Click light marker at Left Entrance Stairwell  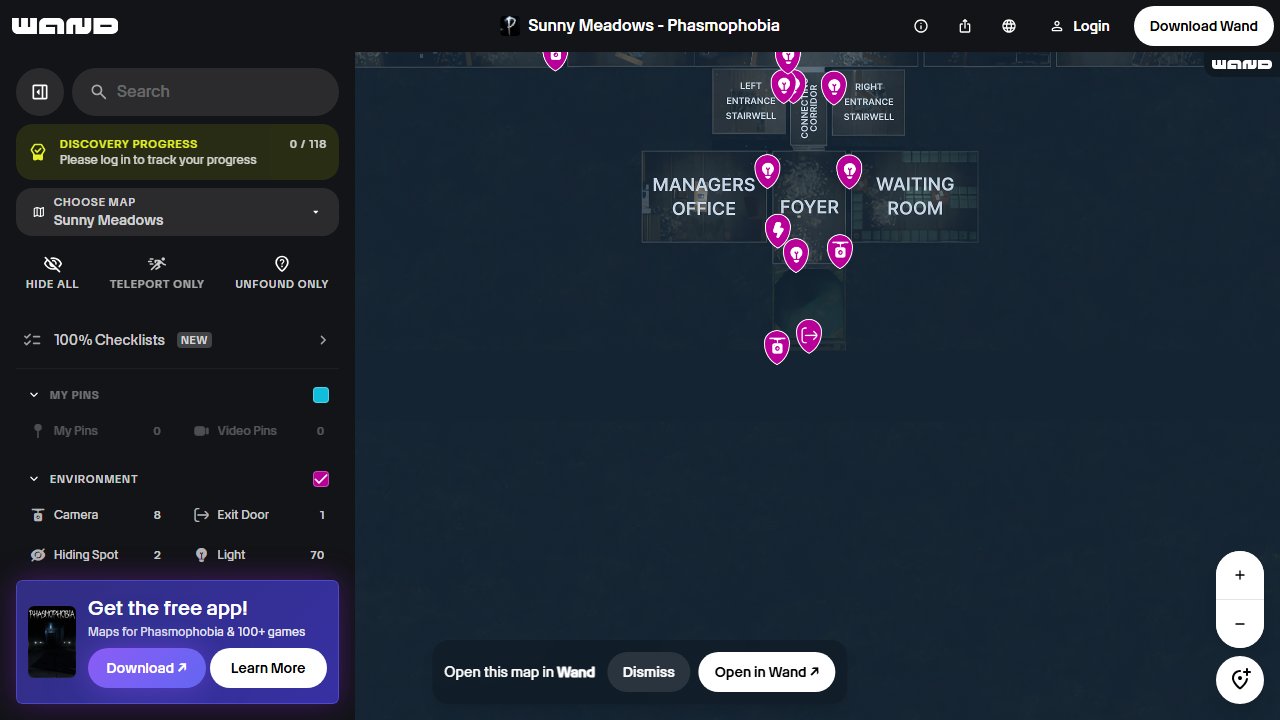(784, 87)
